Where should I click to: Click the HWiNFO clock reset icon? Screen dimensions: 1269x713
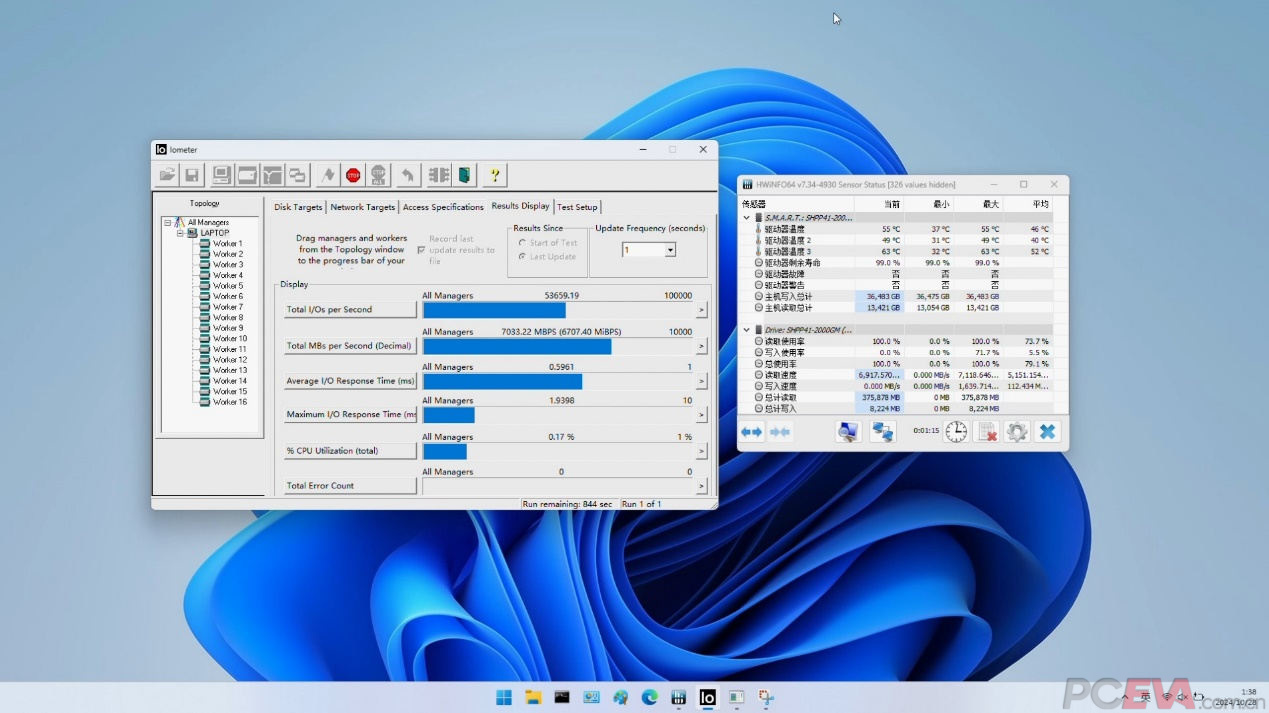pyautogui.click(x=956, y=432)
